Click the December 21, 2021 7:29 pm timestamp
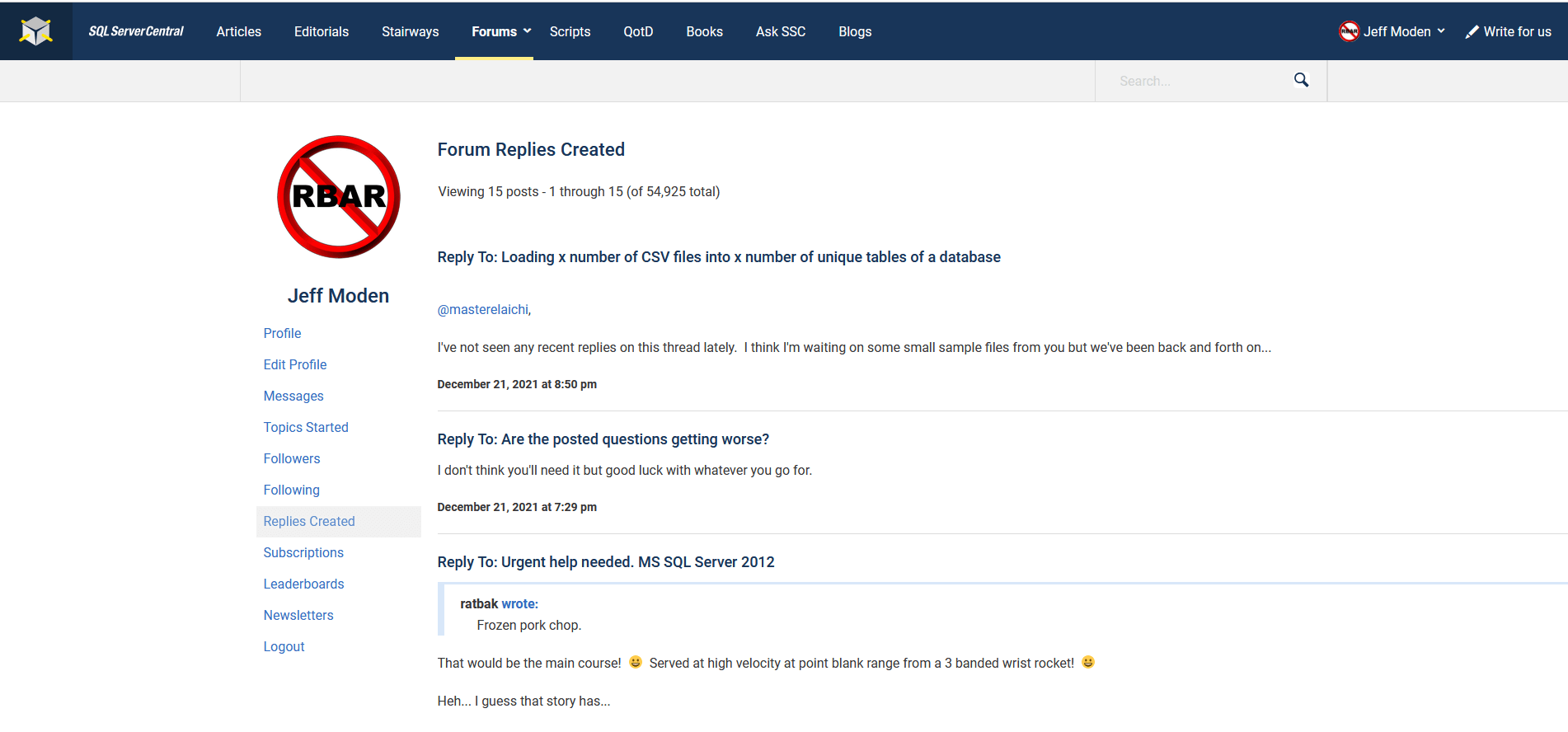Screen dimensions: 1568x732 pyautogui.click(x=517, y=507)
